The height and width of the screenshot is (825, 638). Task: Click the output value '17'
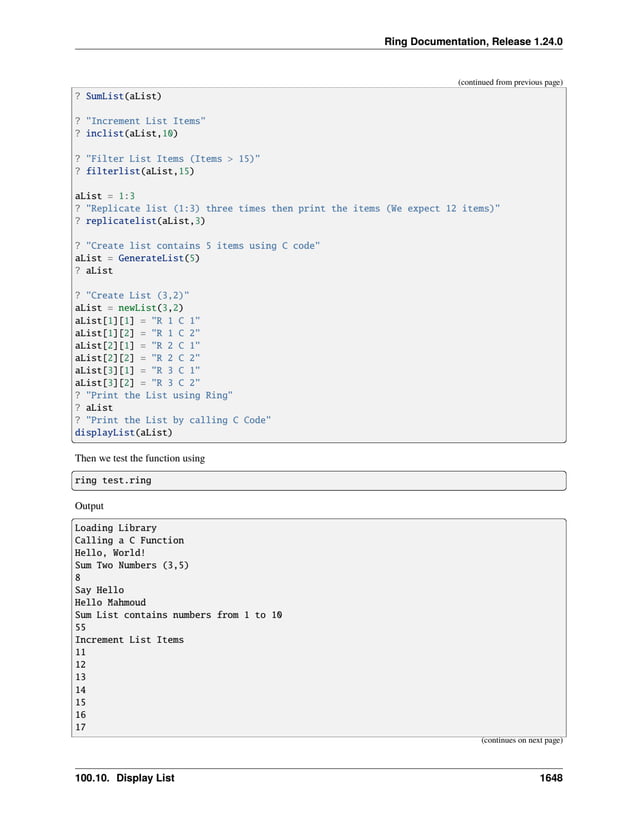click(x=80, y=727)
